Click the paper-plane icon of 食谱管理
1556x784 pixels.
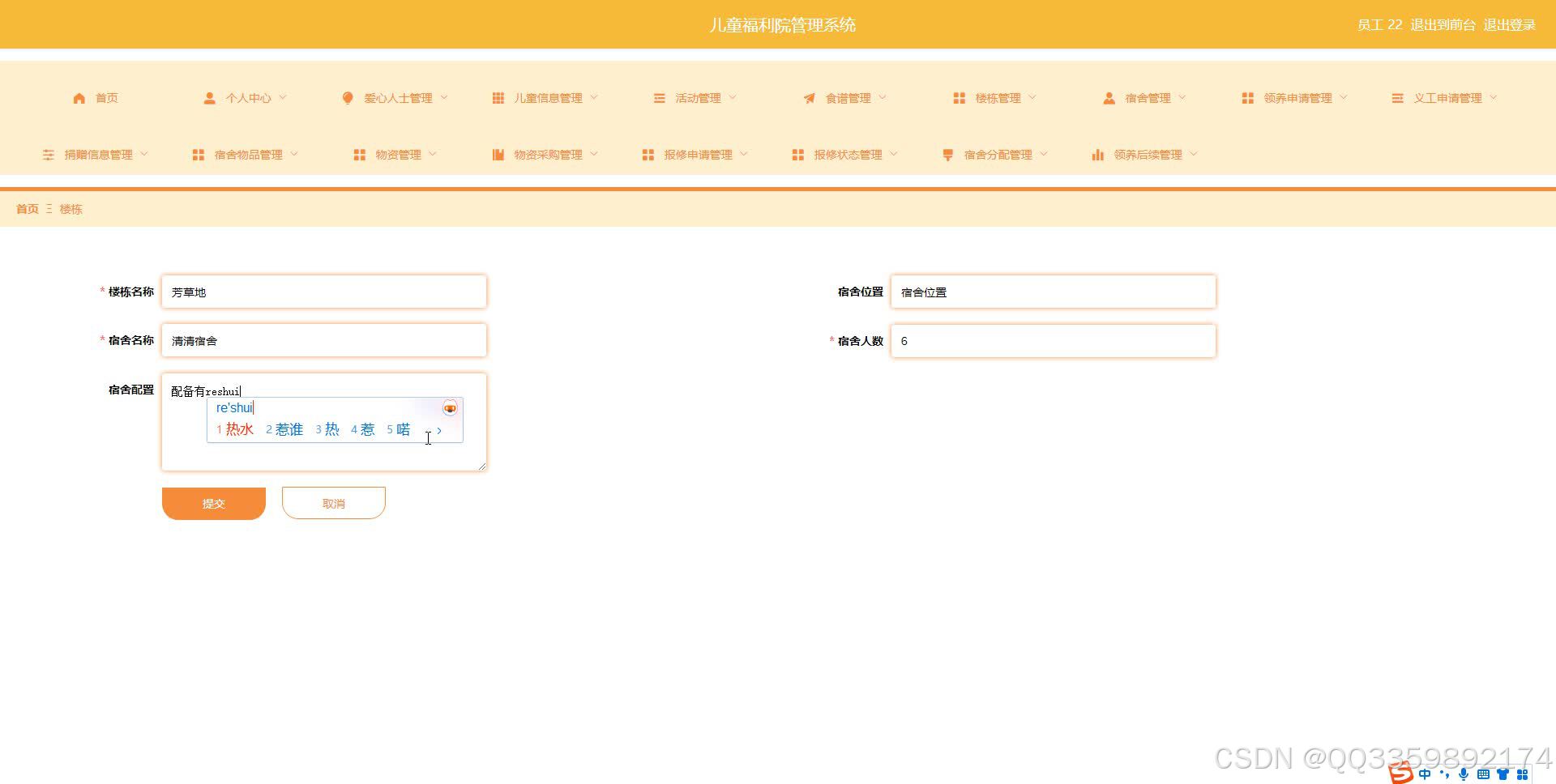[x=809, y=98]
